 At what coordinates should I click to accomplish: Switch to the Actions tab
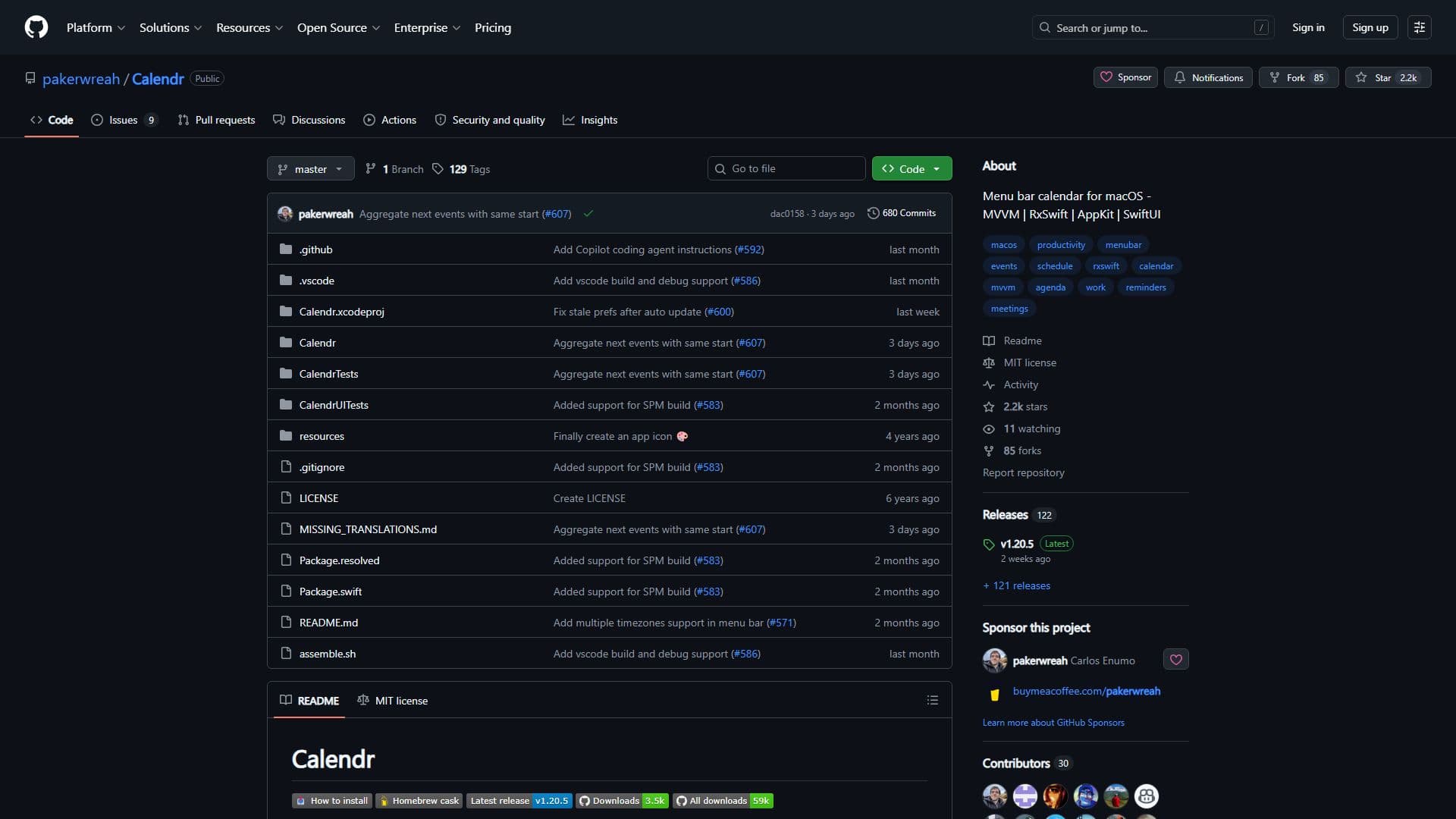(390, 120)
